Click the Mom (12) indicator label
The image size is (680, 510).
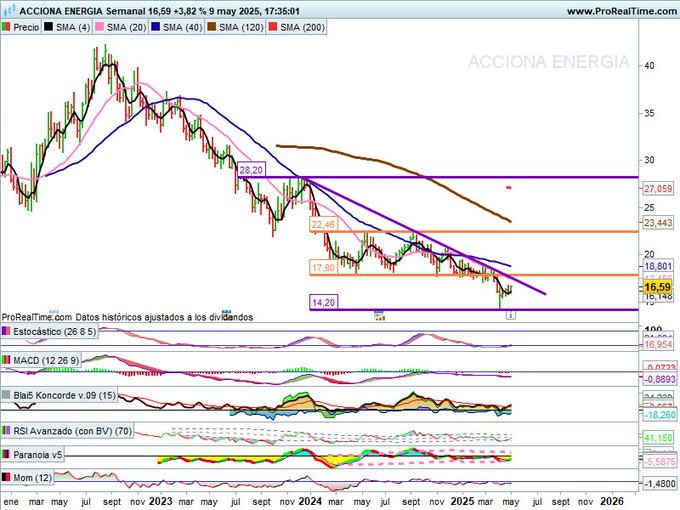pos(32,478)
